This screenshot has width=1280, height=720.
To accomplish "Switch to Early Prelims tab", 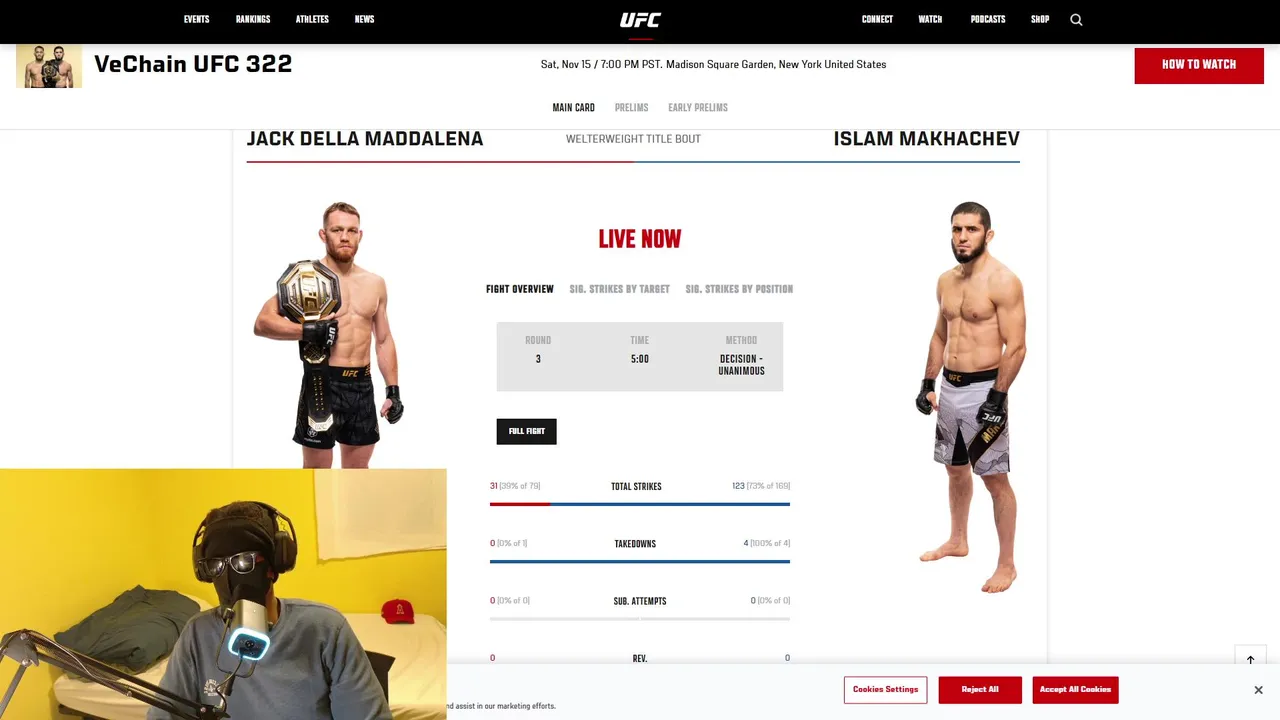I will coord(698,108).
